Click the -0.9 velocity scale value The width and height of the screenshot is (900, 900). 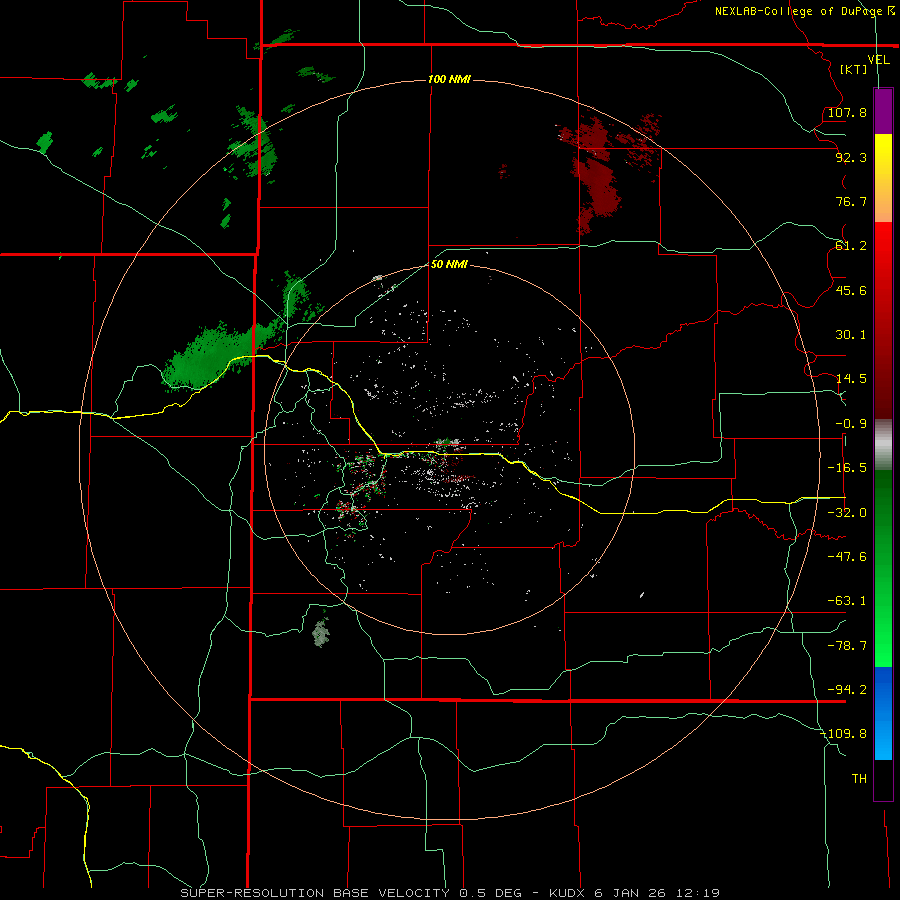(851, 424)
